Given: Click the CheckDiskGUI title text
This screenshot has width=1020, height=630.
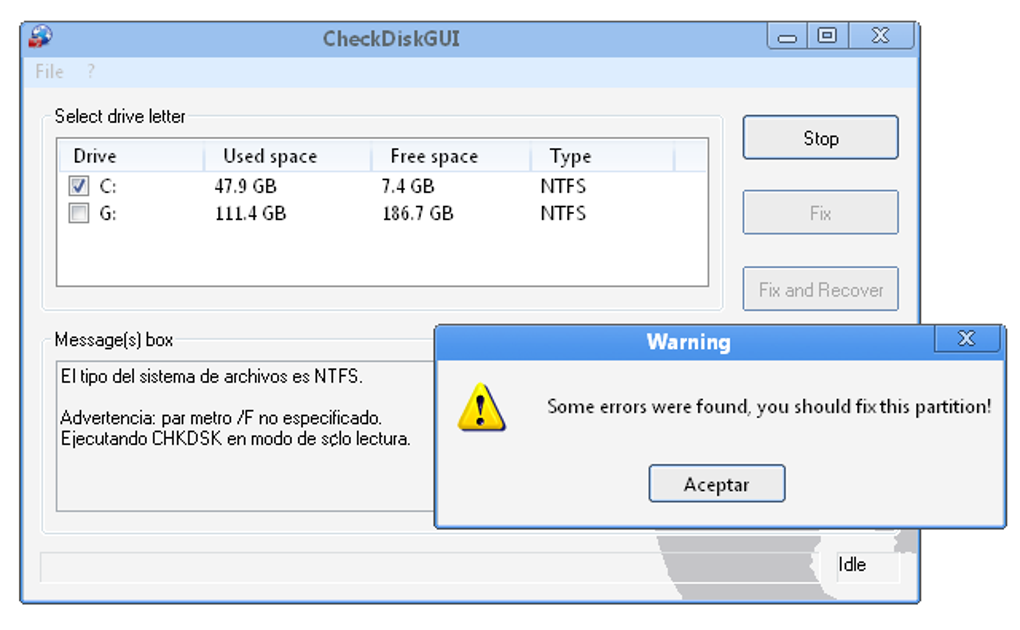Looking at the screenshot, I should [x=391, y=39].
